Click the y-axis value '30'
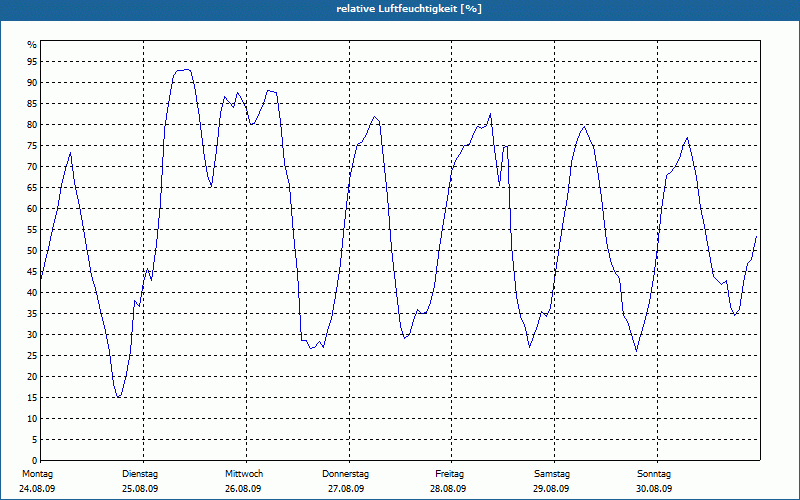The image size is (800, 500). [32, 335]
